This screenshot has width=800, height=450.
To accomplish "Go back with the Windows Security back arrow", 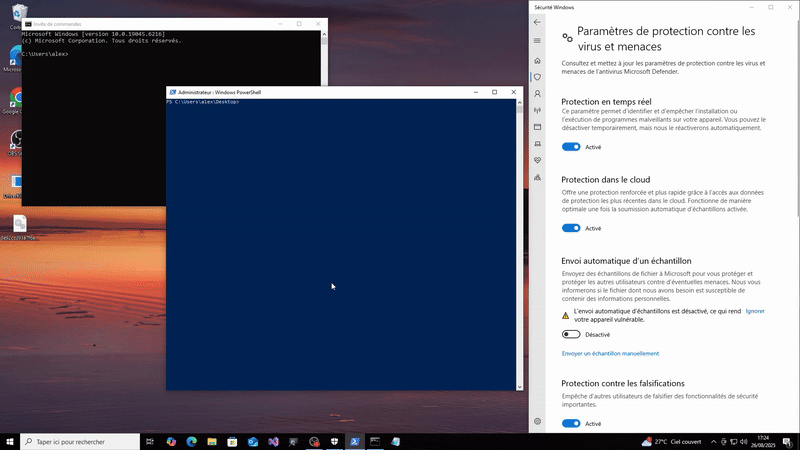I will (537, 22).
